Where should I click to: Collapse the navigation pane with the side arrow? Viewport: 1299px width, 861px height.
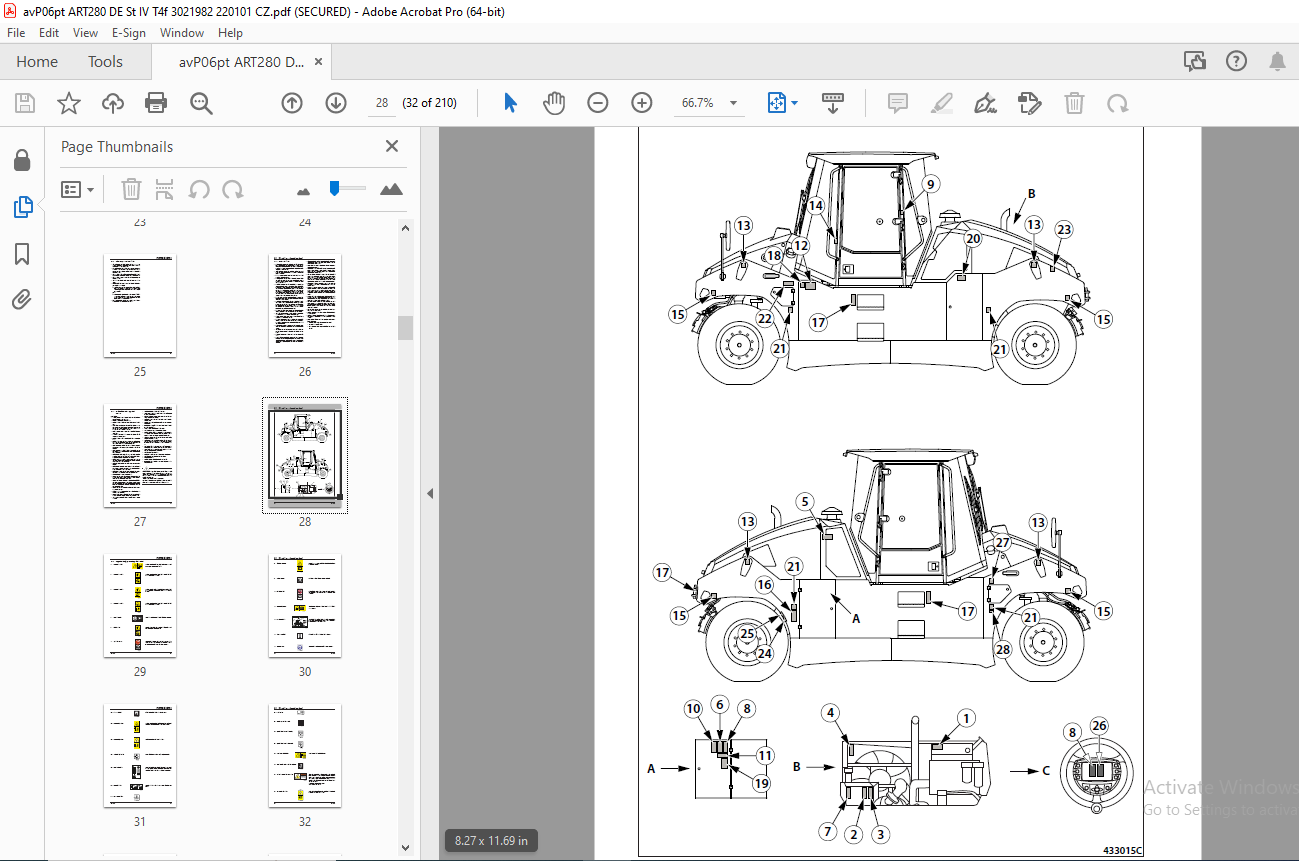pyautogui.click(x=430, y=493)
